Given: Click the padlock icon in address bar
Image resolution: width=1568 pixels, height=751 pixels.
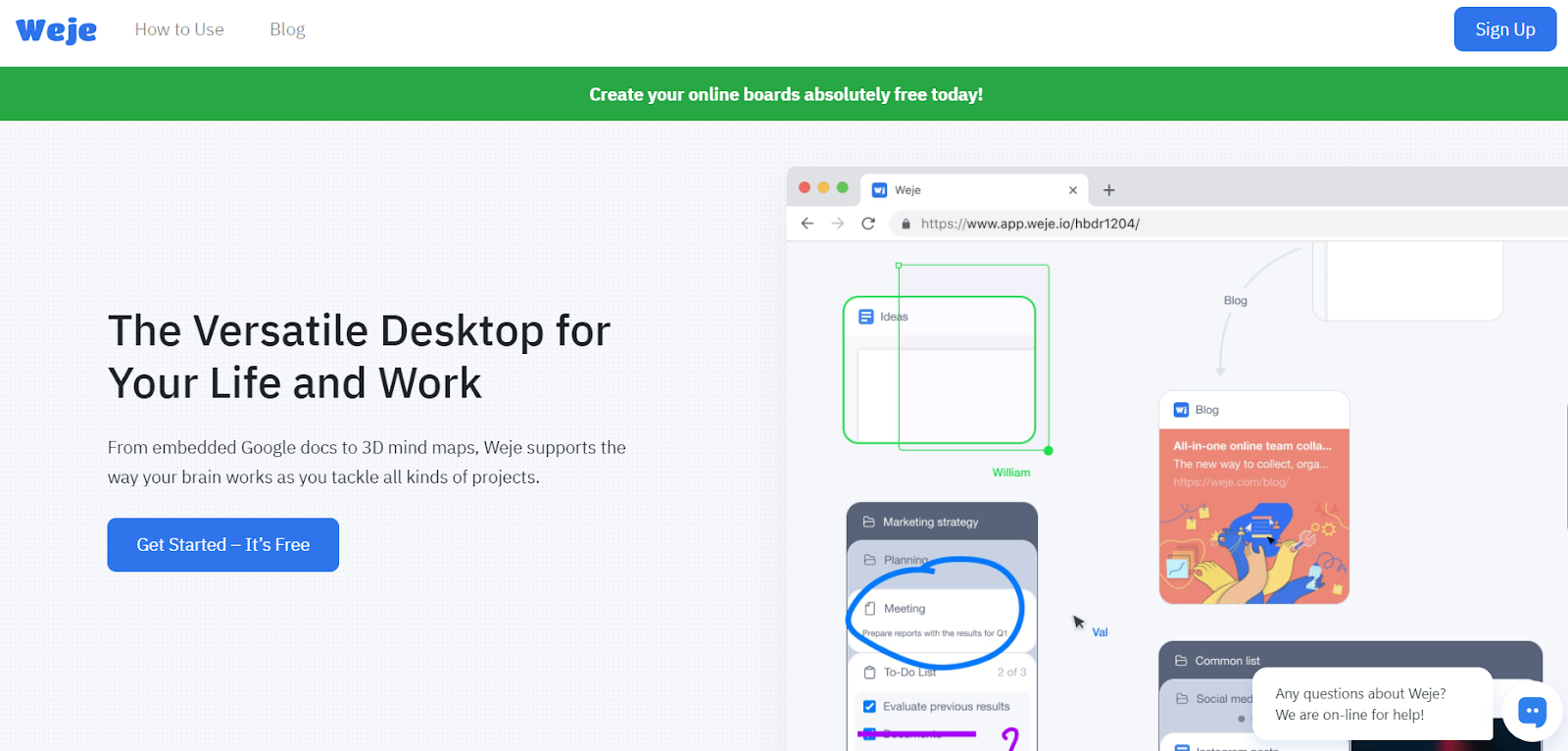Looking at the screenshot, I should 906,224.
